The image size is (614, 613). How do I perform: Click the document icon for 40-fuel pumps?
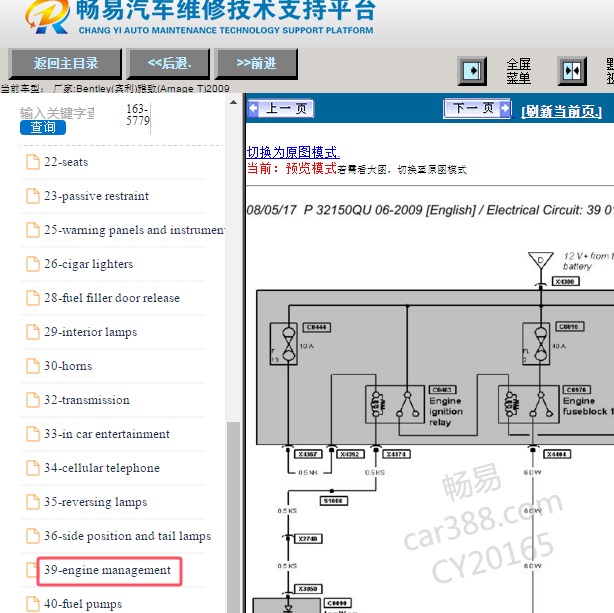33,604
